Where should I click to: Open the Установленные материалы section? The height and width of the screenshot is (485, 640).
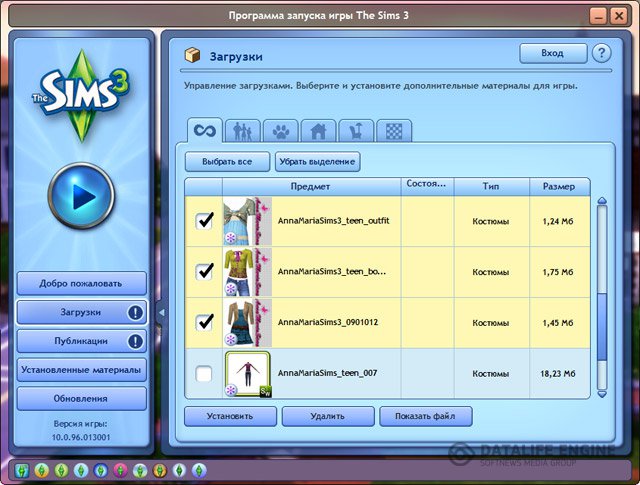tap(81, 370)
